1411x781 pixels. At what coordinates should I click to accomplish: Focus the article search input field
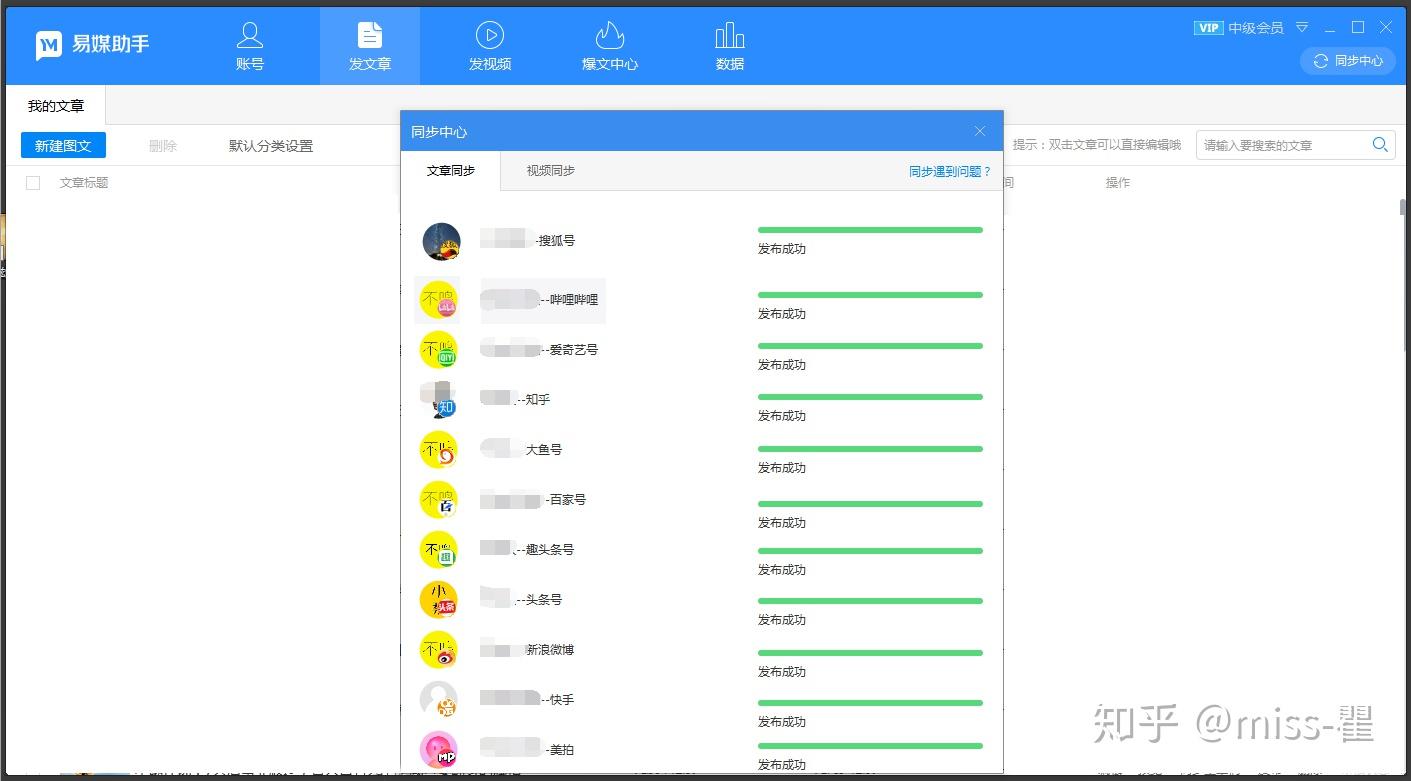[1284, 145]
